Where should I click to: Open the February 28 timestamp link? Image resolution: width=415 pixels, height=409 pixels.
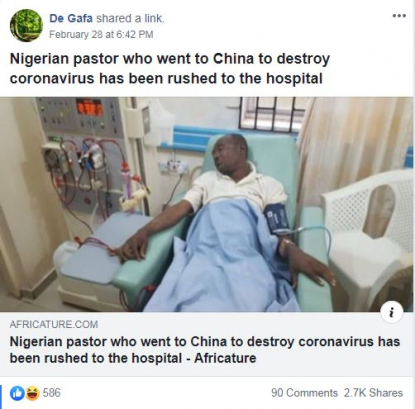click(x=101, y=34)
